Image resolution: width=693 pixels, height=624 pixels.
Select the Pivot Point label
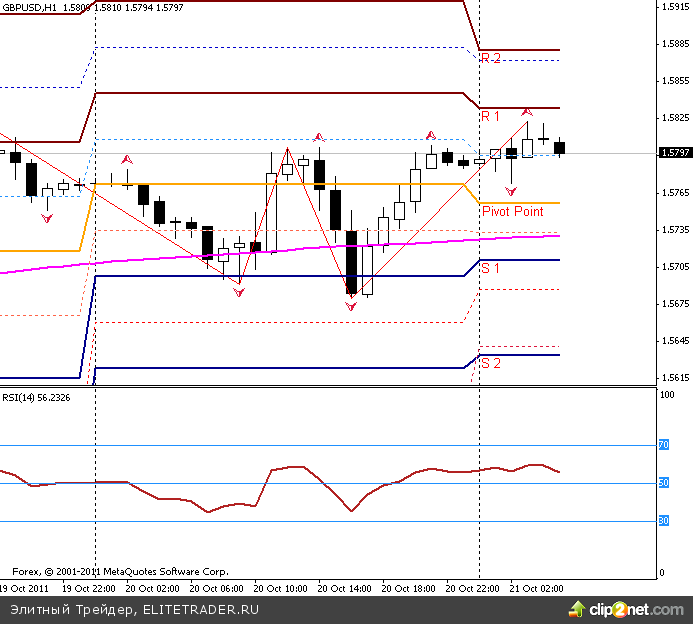pos(512,211)
